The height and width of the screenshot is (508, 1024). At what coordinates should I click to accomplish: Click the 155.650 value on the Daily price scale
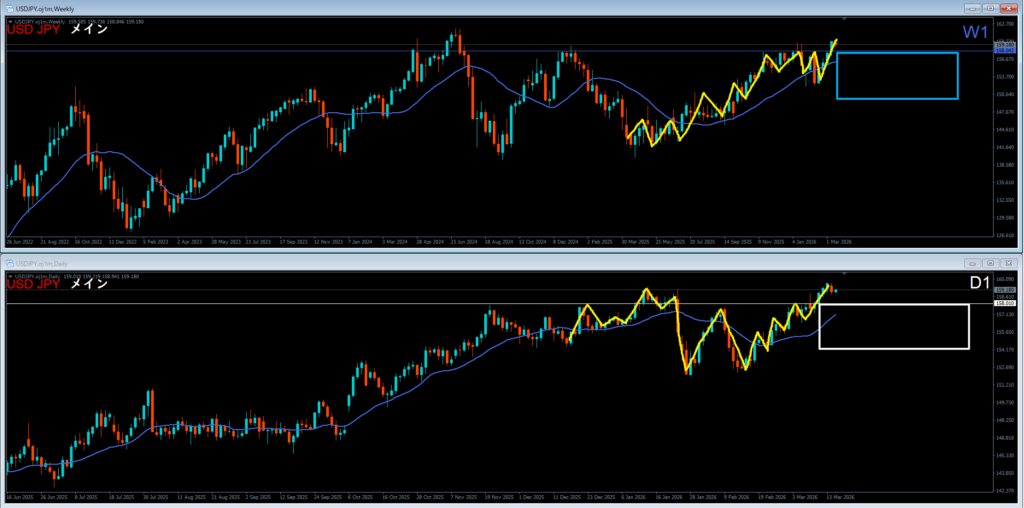pyautogui.click(x=1004, y=332)
